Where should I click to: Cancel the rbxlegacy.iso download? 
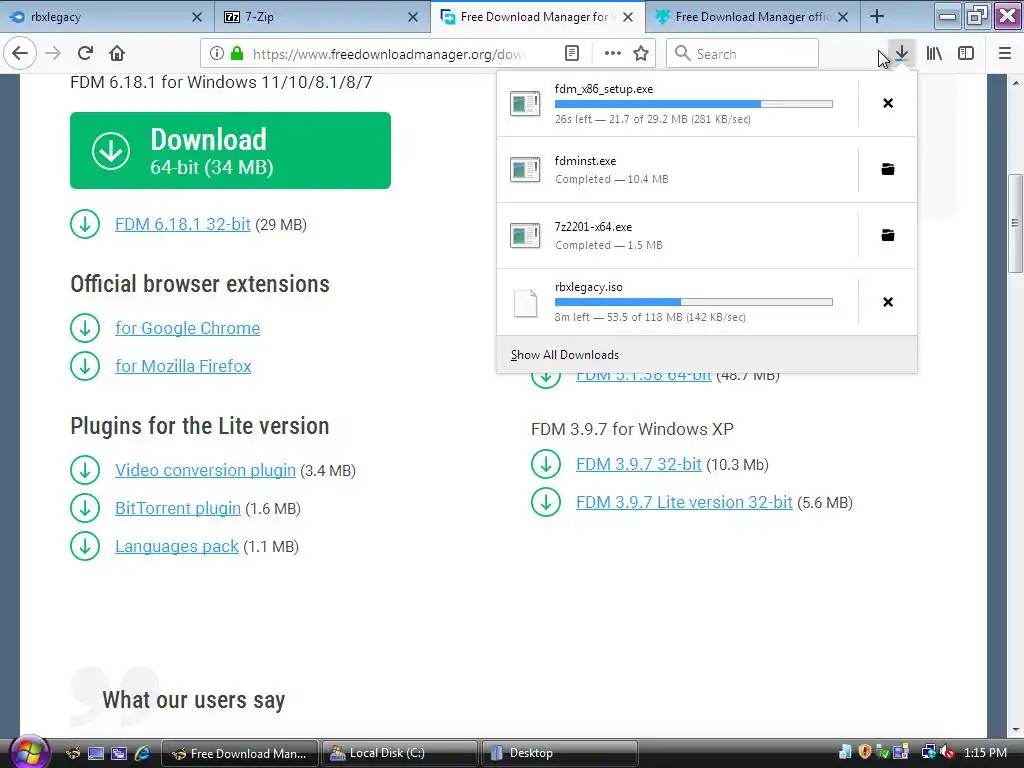[x=888, y=302]
